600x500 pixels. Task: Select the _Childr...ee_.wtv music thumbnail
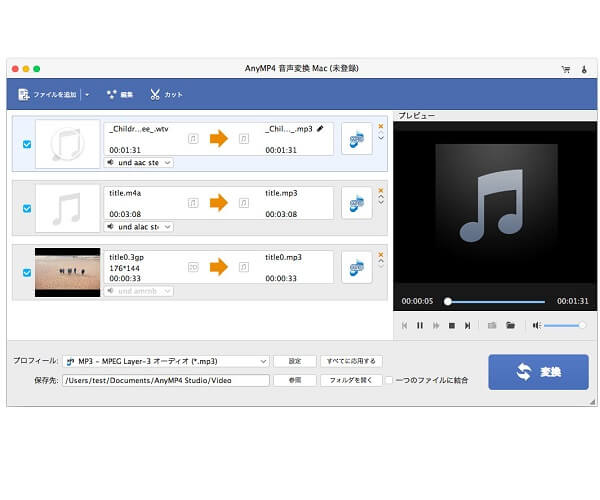(67, 144)
